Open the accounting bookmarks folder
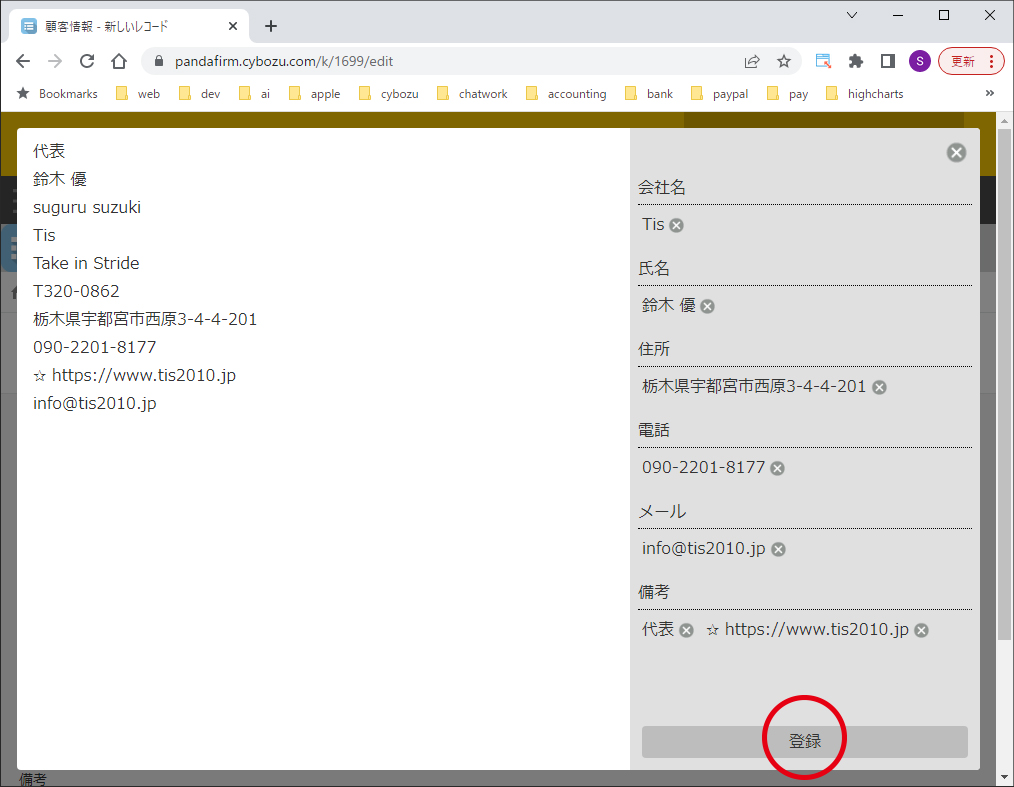The width and height of the screenshot is (1014, 787). (566, 94)
